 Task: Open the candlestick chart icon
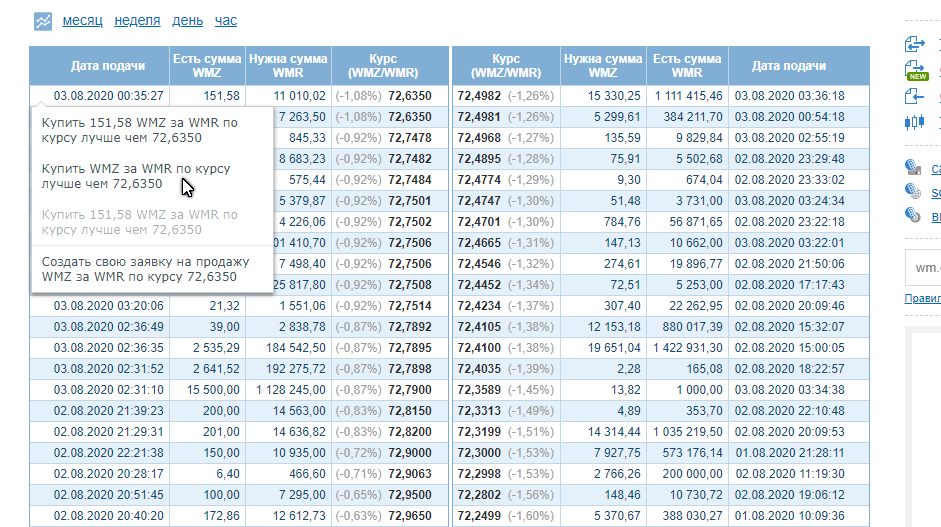[x=914, y=122]
